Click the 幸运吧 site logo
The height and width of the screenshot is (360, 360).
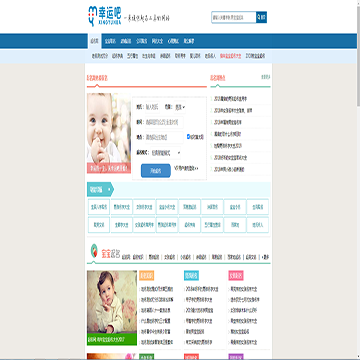click(x=104, y=16)
